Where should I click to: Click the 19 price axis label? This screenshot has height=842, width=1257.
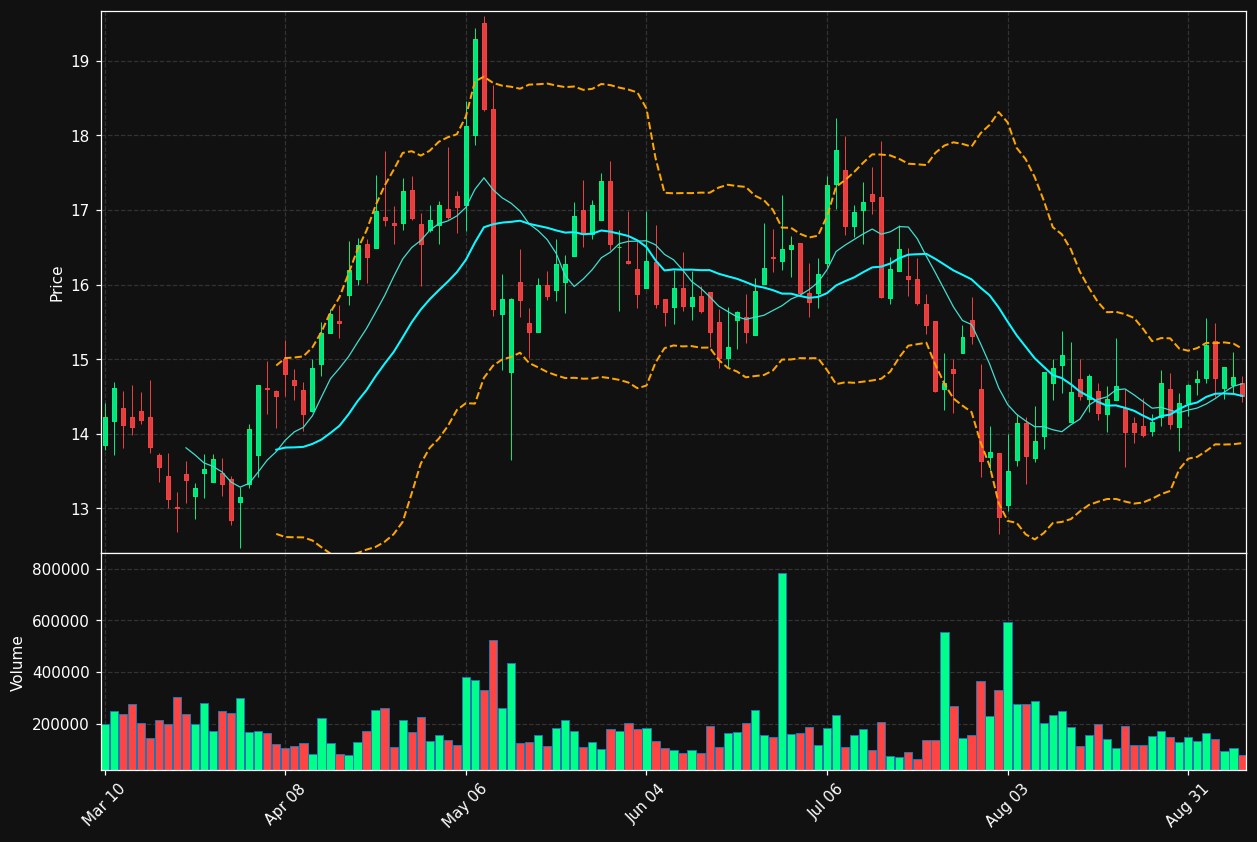(x=80, y=62)
